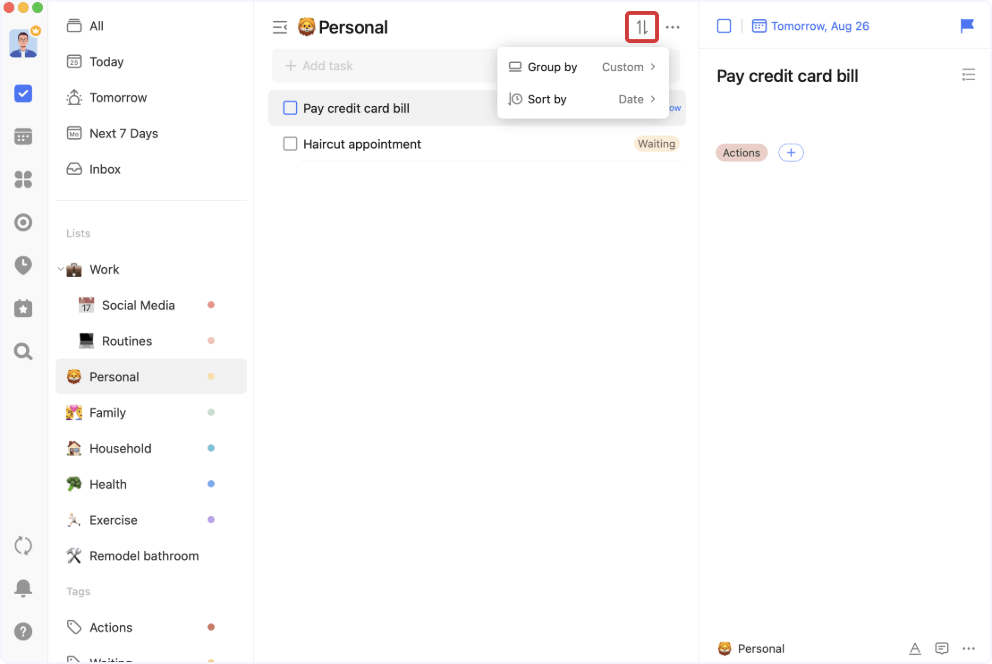Click the Sync arrows icon
Screen dimensions: 992x664
pos(23,545)
